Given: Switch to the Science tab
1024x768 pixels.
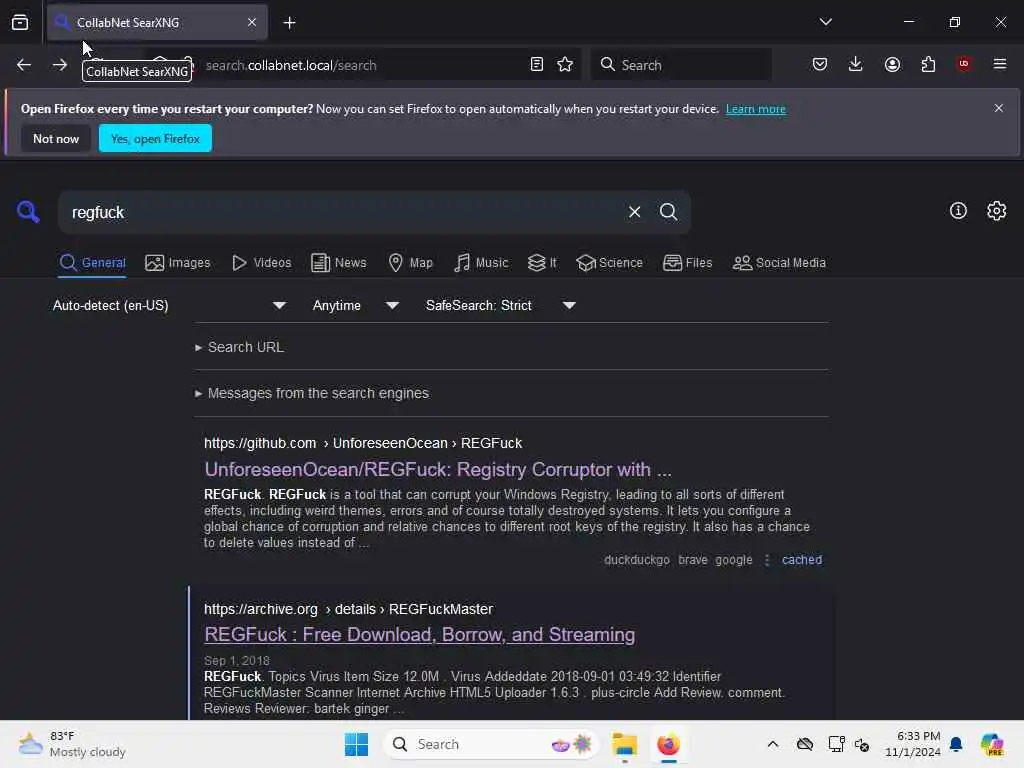Looking at the screenshot, I should point(609,263).
